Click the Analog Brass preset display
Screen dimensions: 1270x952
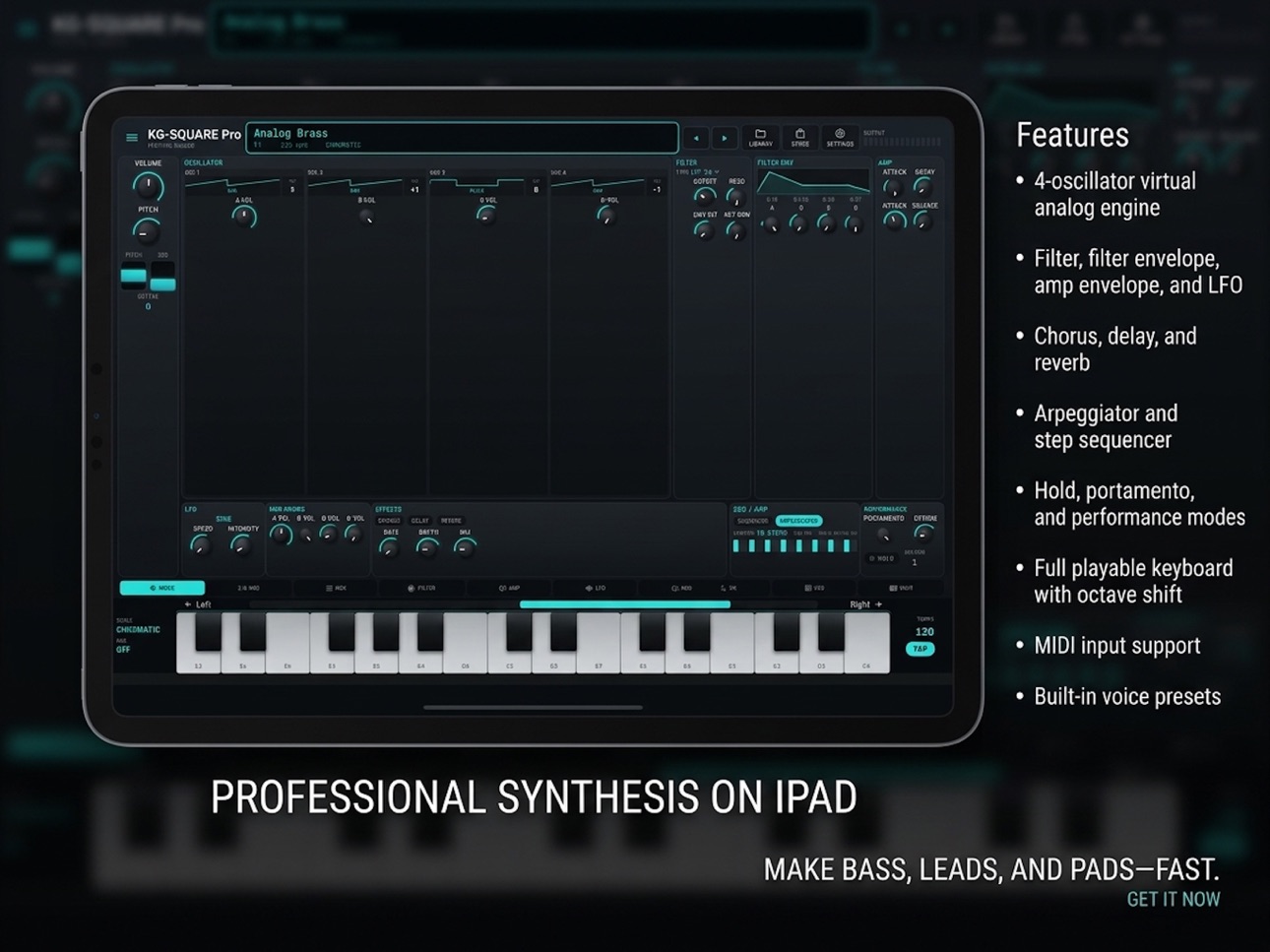462,137
